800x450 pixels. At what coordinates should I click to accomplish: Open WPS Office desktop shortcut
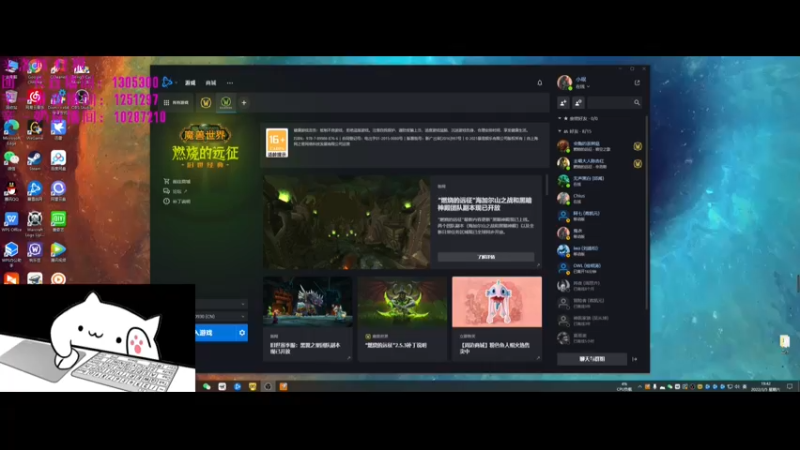11,222
